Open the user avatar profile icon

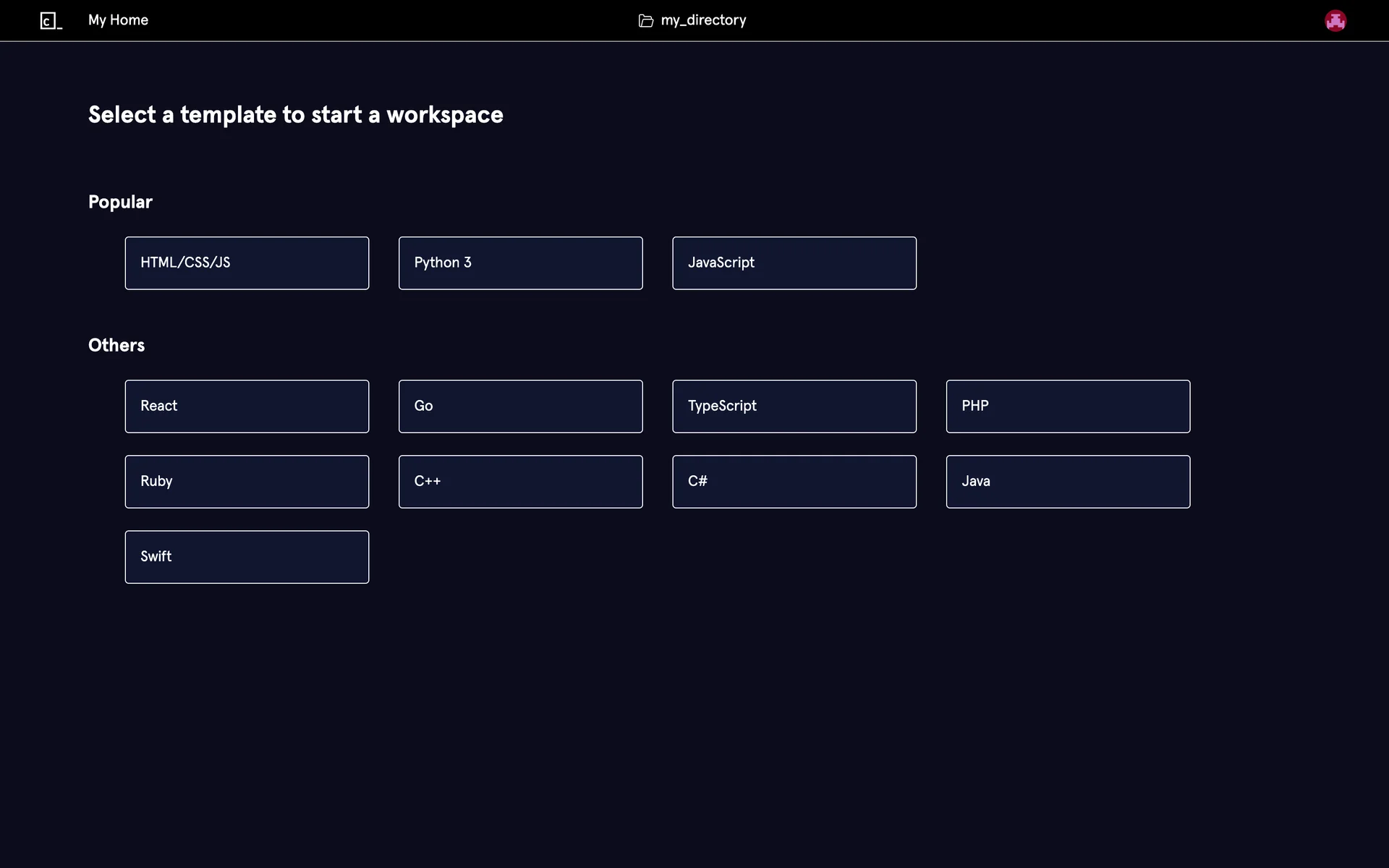(1335, 21)
